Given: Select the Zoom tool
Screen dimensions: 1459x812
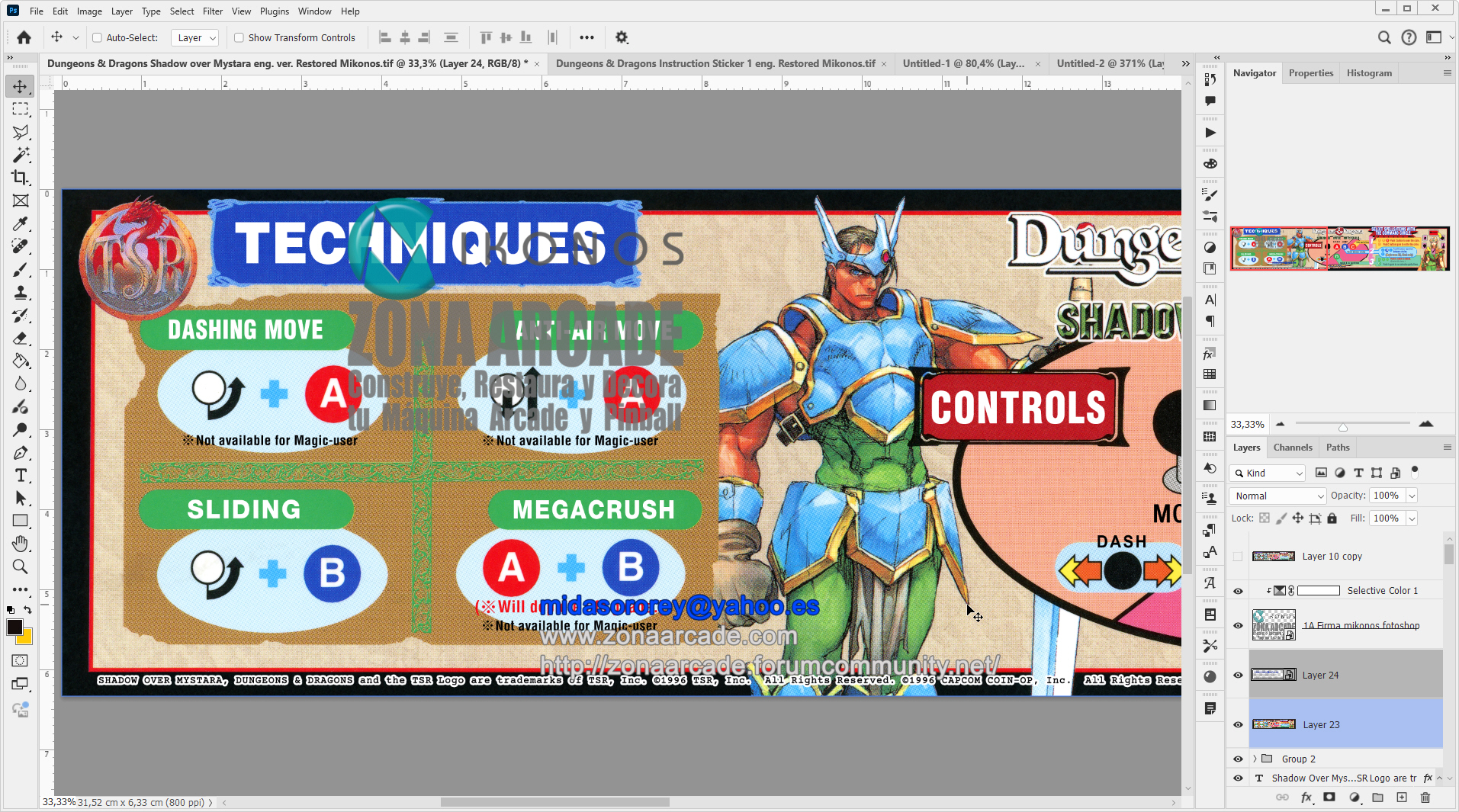Looking at the screenshot, I should (20, 566).
